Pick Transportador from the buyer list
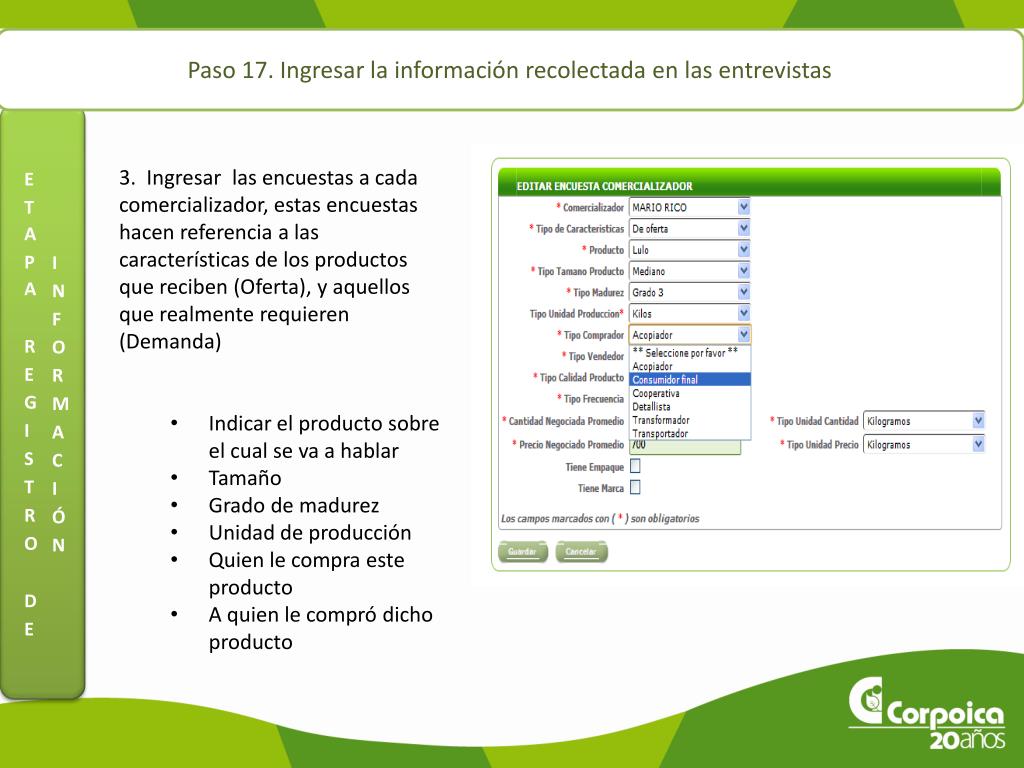Viewport: 1024px width, 768px height. tap(690, 433)
